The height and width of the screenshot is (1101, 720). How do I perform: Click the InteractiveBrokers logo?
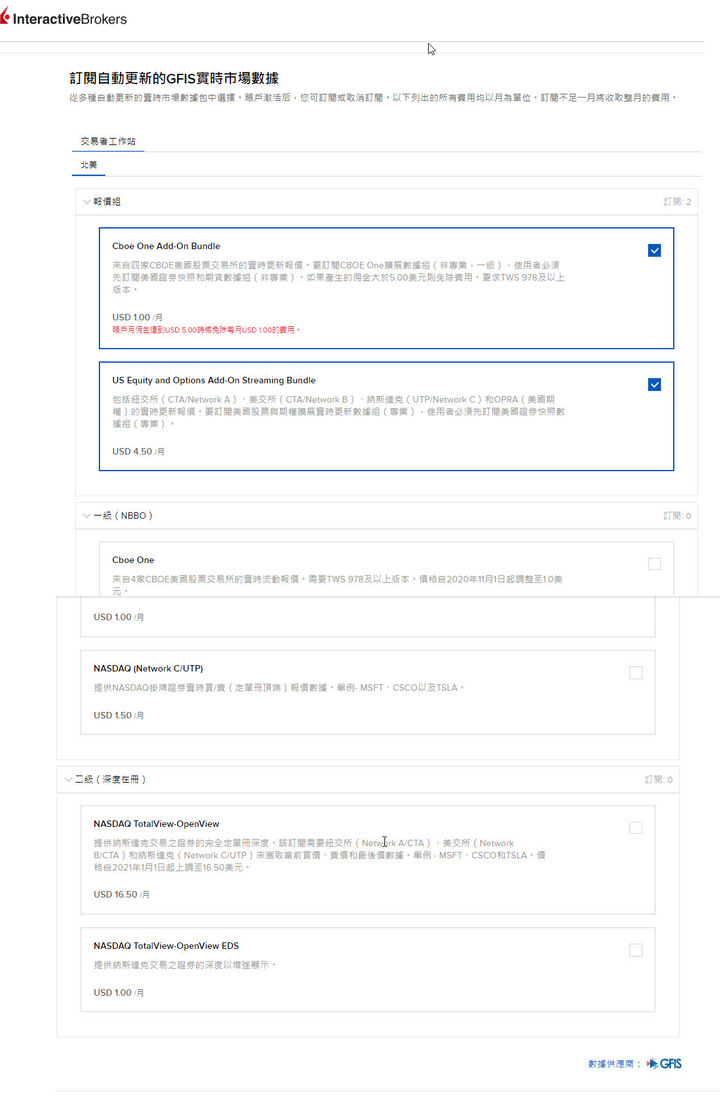[64, 18]
